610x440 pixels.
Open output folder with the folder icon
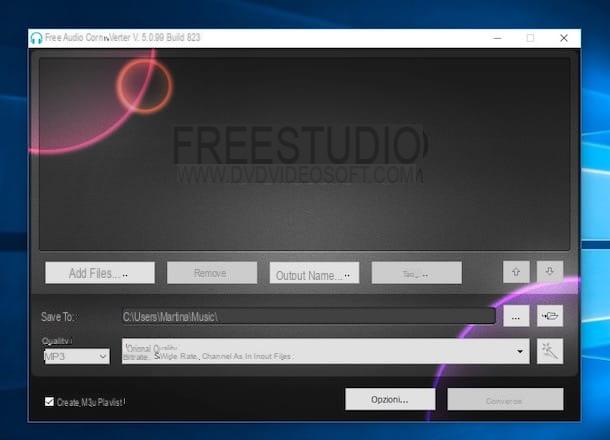[x=550, y=316]
